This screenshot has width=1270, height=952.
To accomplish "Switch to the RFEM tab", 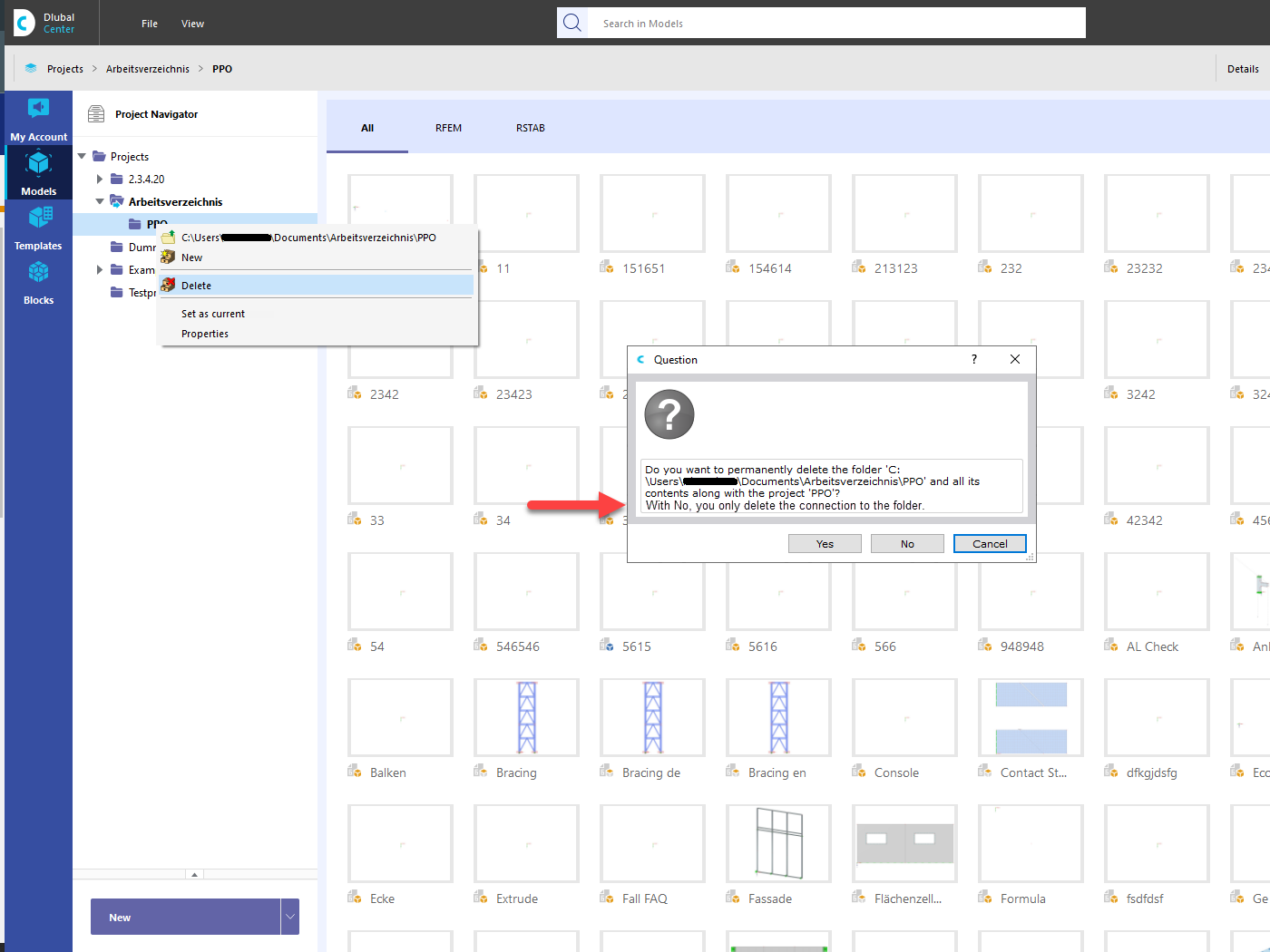I will (448, 128).
